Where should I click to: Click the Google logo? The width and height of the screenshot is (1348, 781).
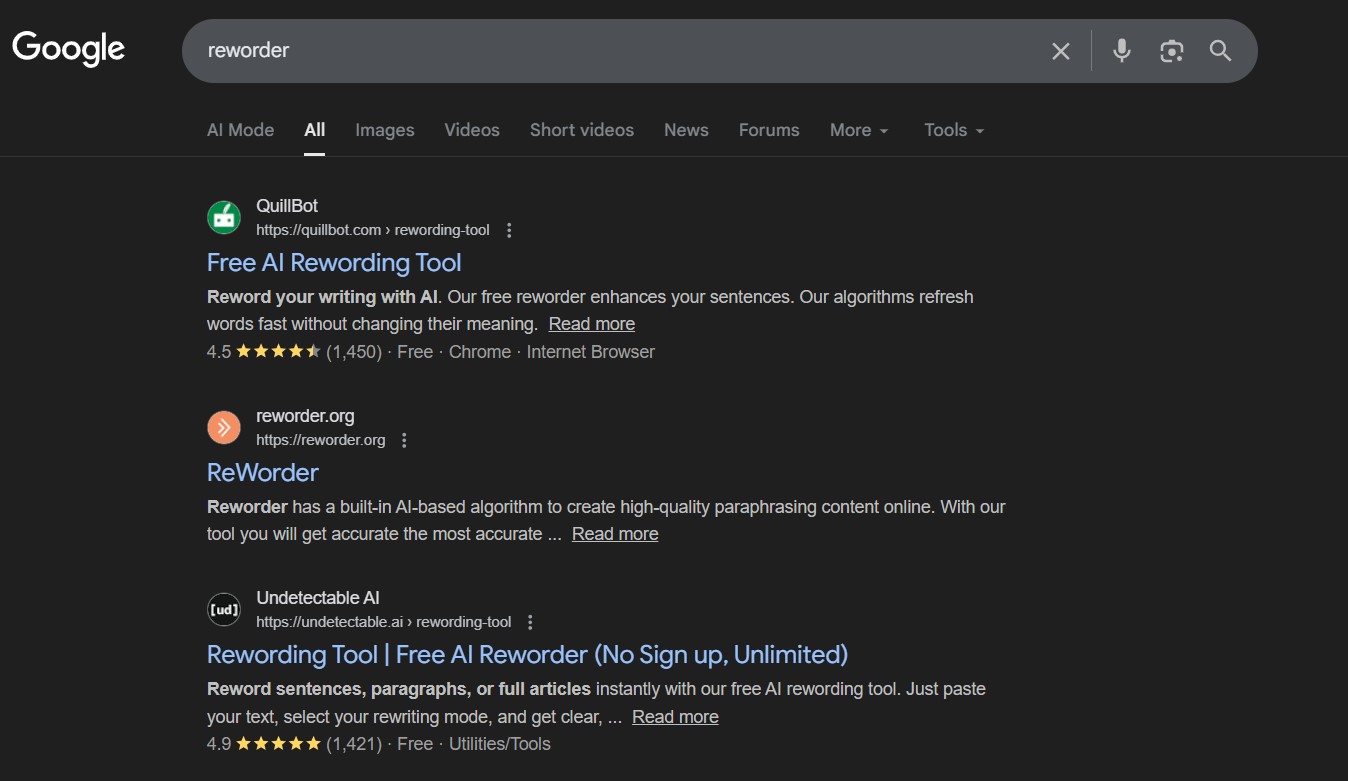tap(67, 48)
